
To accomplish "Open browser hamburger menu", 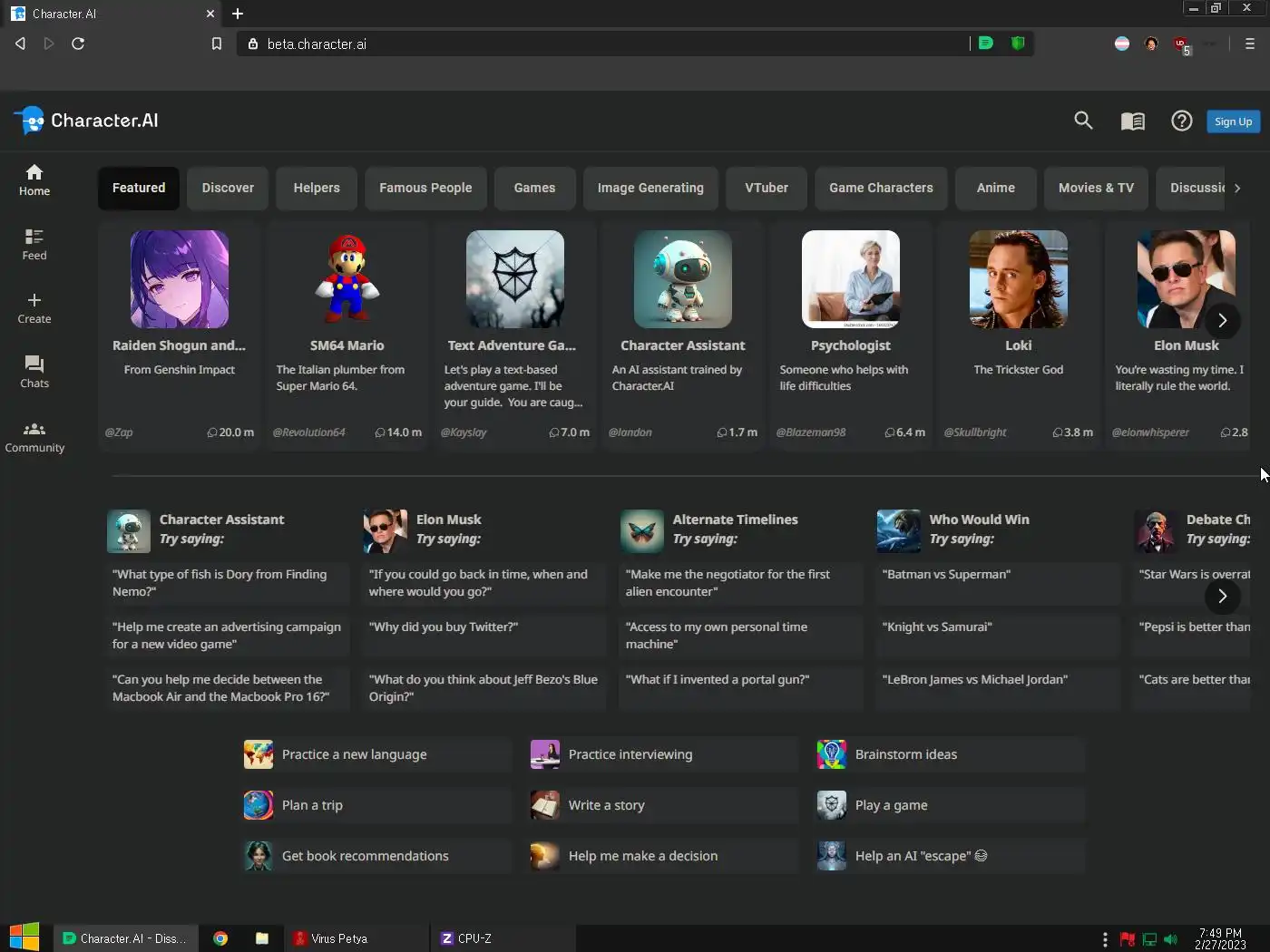I will [x=1249, y=44].
